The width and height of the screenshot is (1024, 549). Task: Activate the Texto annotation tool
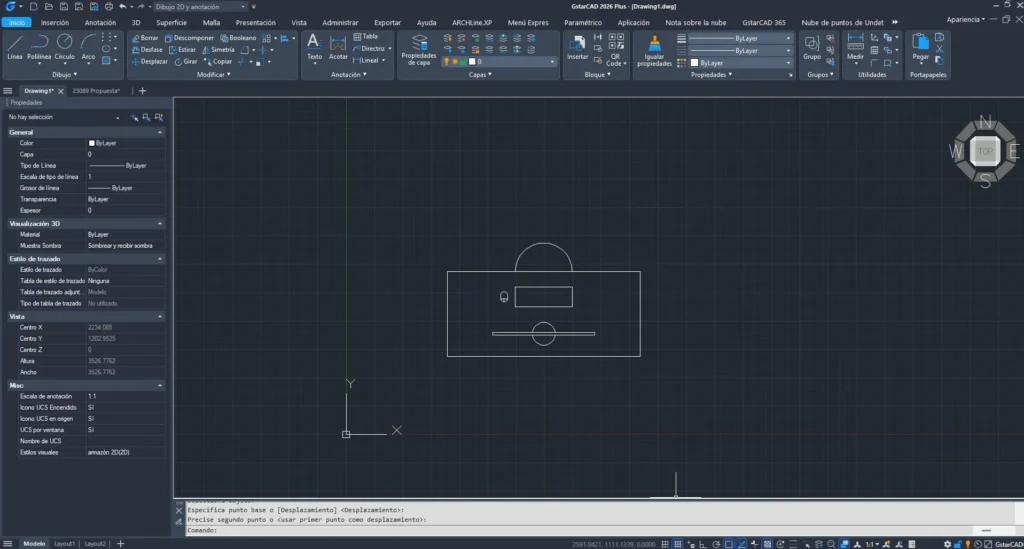click(314, 47)
